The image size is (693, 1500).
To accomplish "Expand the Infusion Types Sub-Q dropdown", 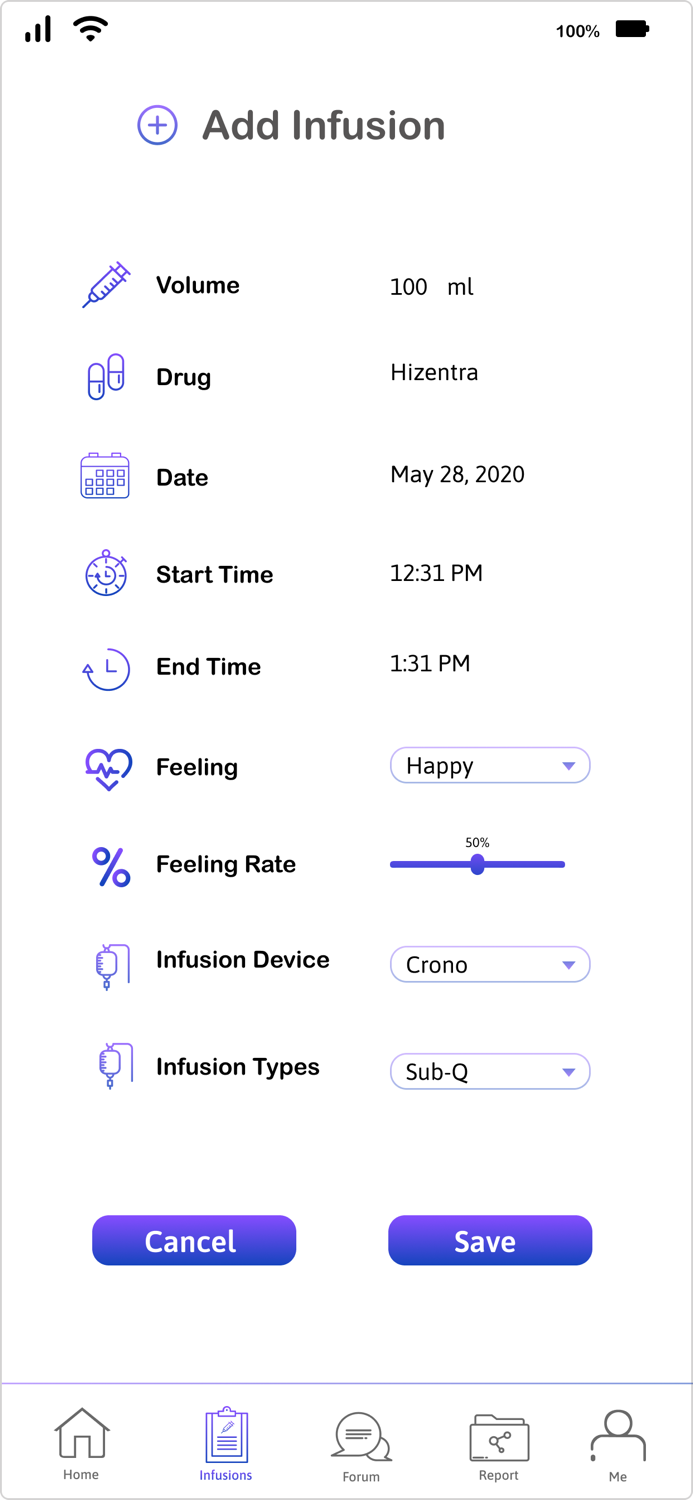I will [489, 1071].
